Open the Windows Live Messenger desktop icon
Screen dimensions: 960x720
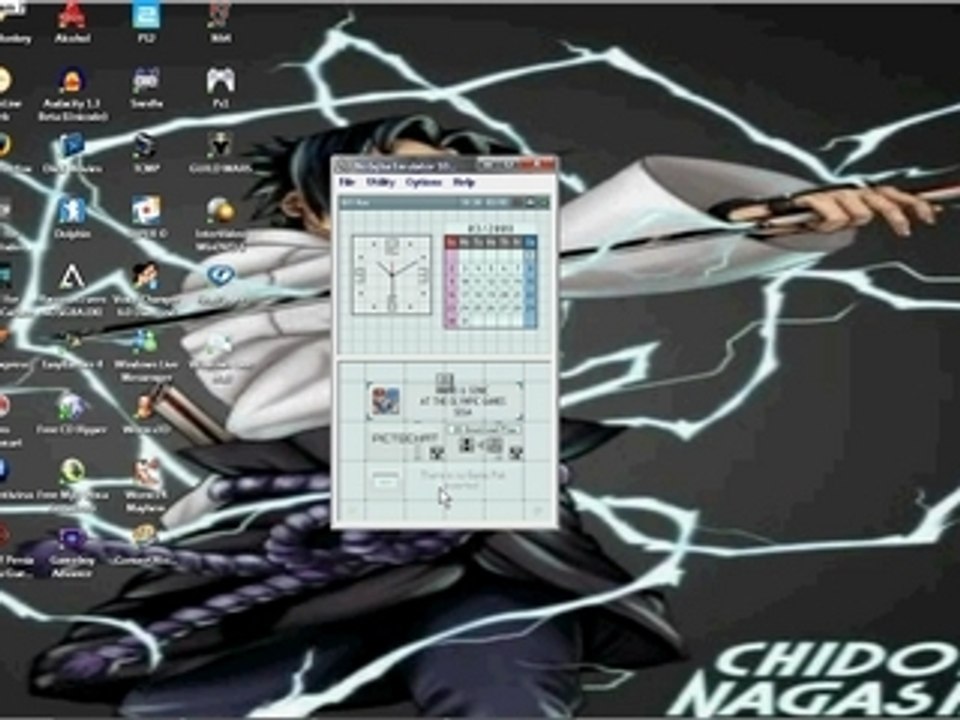[146, 356]
